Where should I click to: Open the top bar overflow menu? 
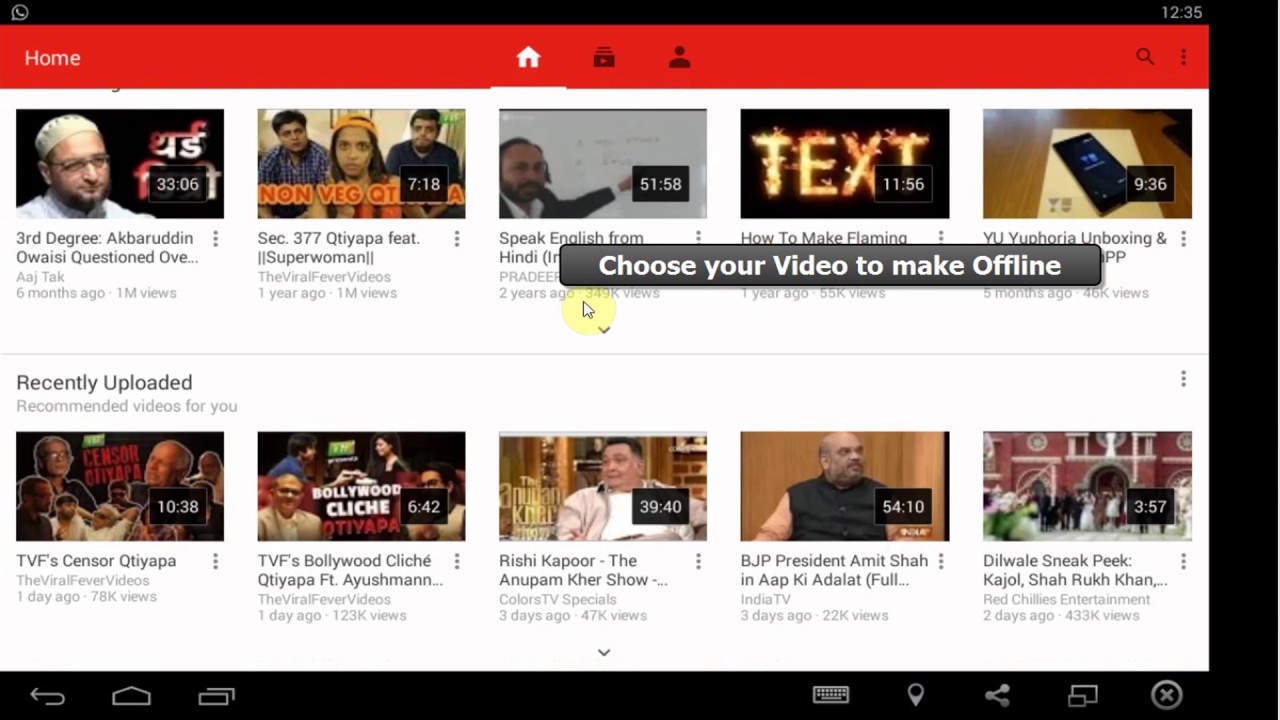[1184, 57]
